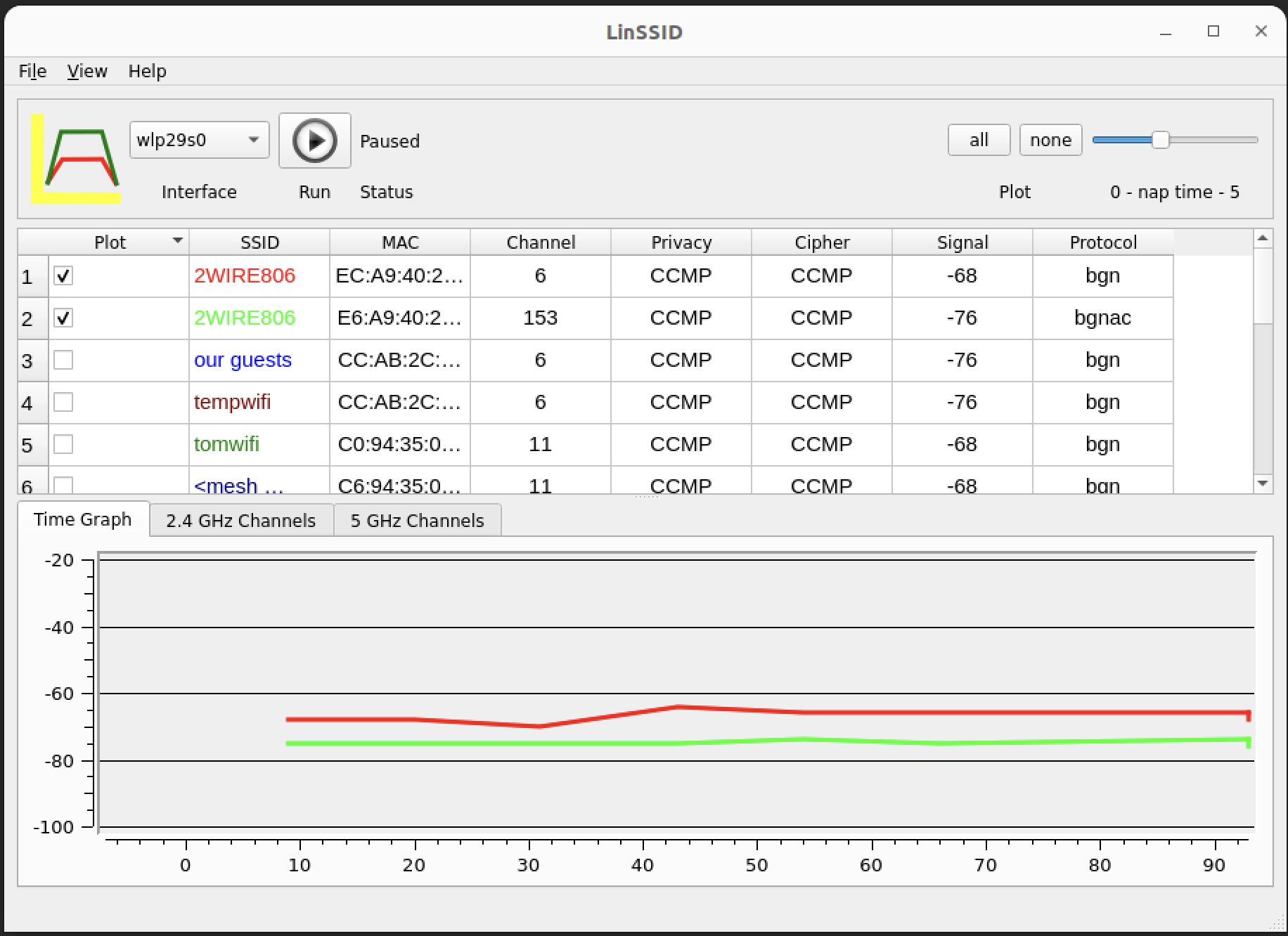This screenshot has height=936, width=1288.
Task: Check plot box for tempwifi
Action: point(63,402)
